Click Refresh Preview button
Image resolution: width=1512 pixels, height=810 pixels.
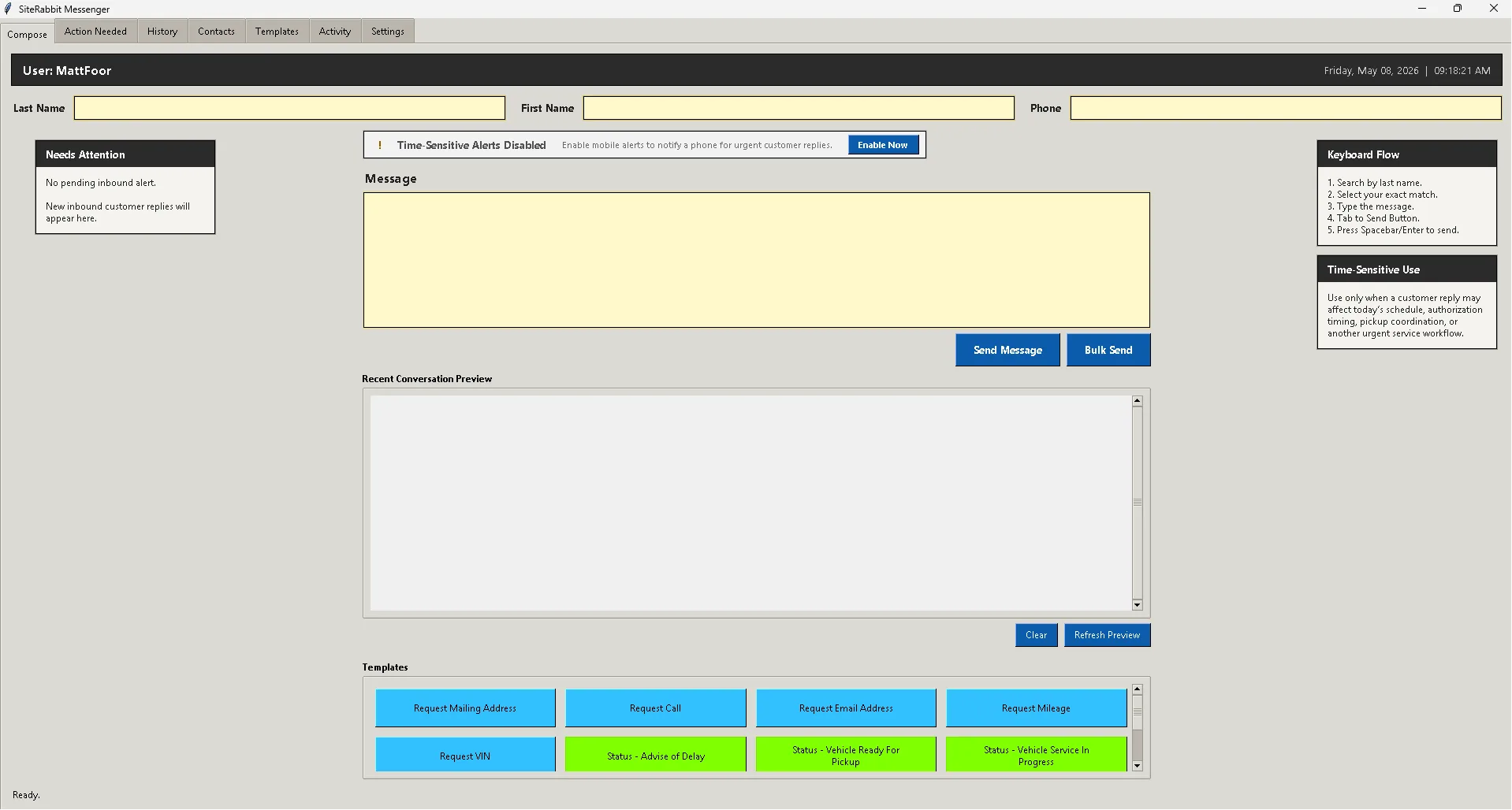click(1107, 635)
